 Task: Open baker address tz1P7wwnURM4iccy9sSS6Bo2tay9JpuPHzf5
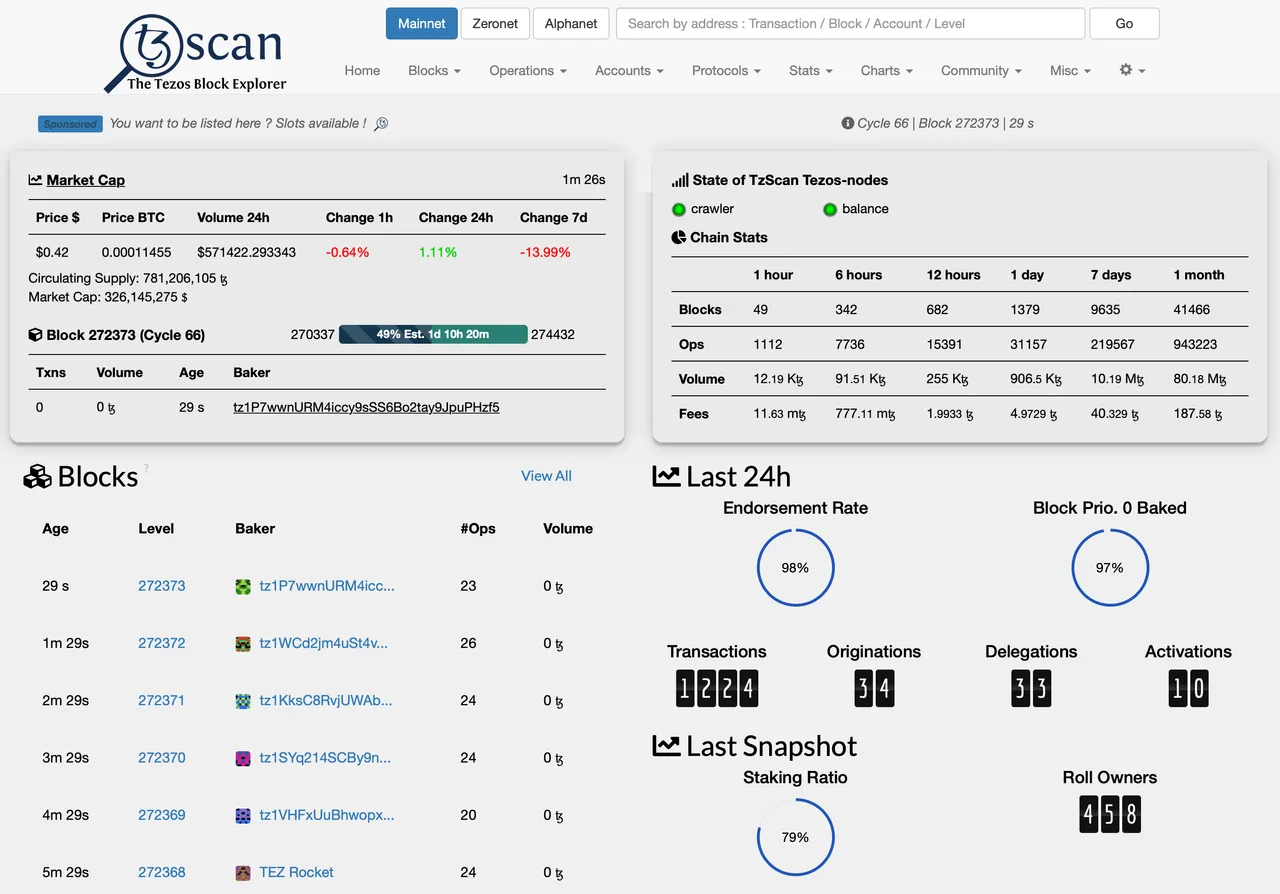[x=366, y=407]
